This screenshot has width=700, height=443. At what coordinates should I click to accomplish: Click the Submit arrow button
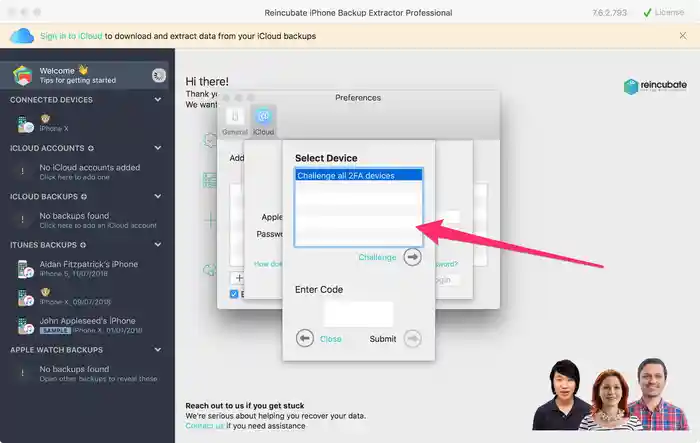tap(412, 339)
